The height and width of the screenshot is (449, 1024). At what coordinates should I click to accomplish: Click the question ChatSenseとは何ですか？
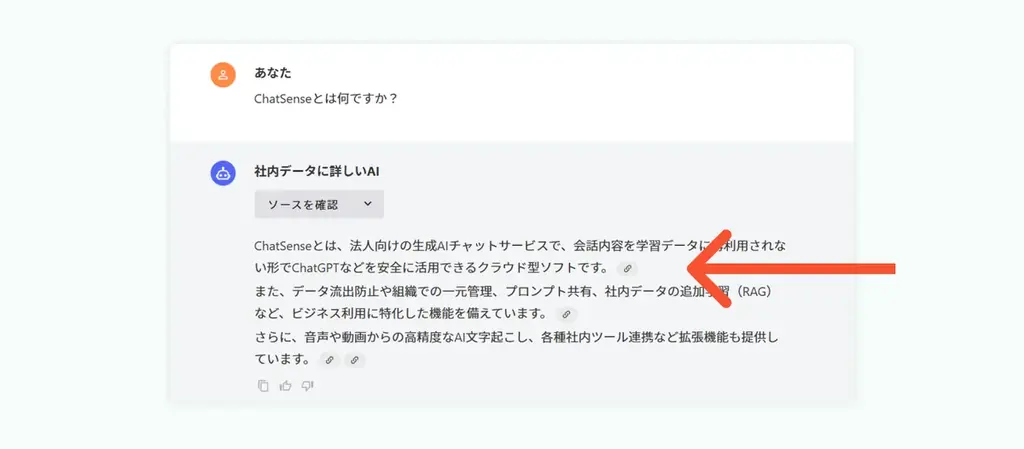[326, 100]
